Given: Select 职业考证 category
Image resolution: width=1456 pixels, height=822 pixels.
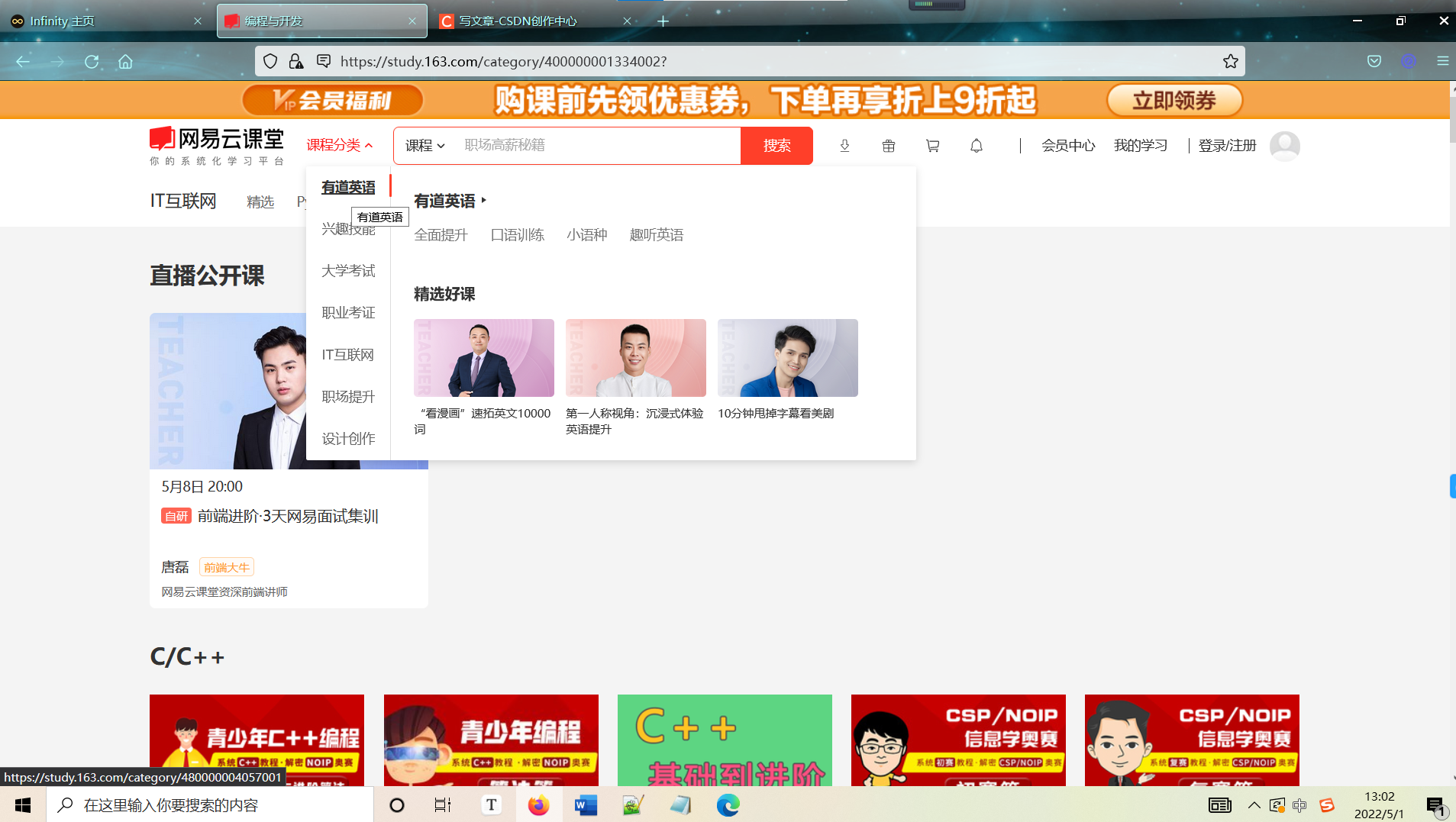Looking at the screenshot, I should 348,313.
